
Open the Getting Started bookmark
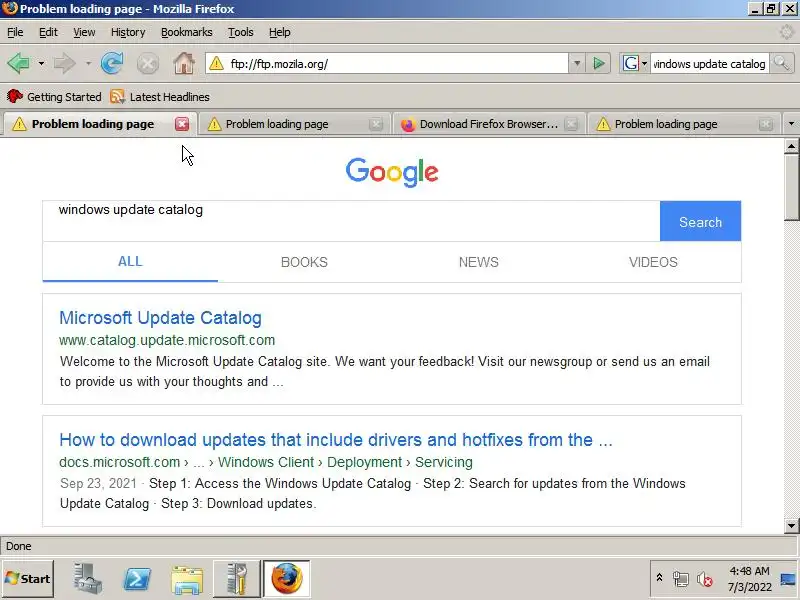(54, 96)
